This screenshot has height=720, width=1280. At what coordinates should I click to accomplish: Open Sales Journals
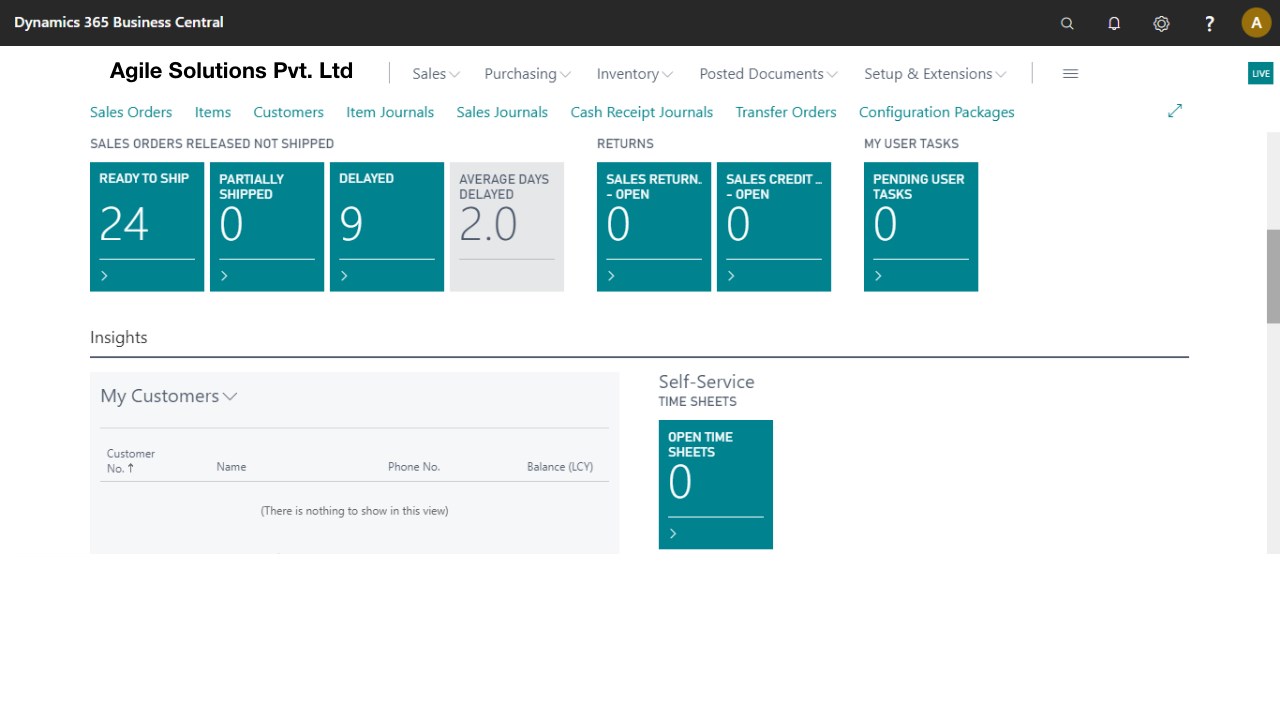pyautogui.click(x=502, y=112)
